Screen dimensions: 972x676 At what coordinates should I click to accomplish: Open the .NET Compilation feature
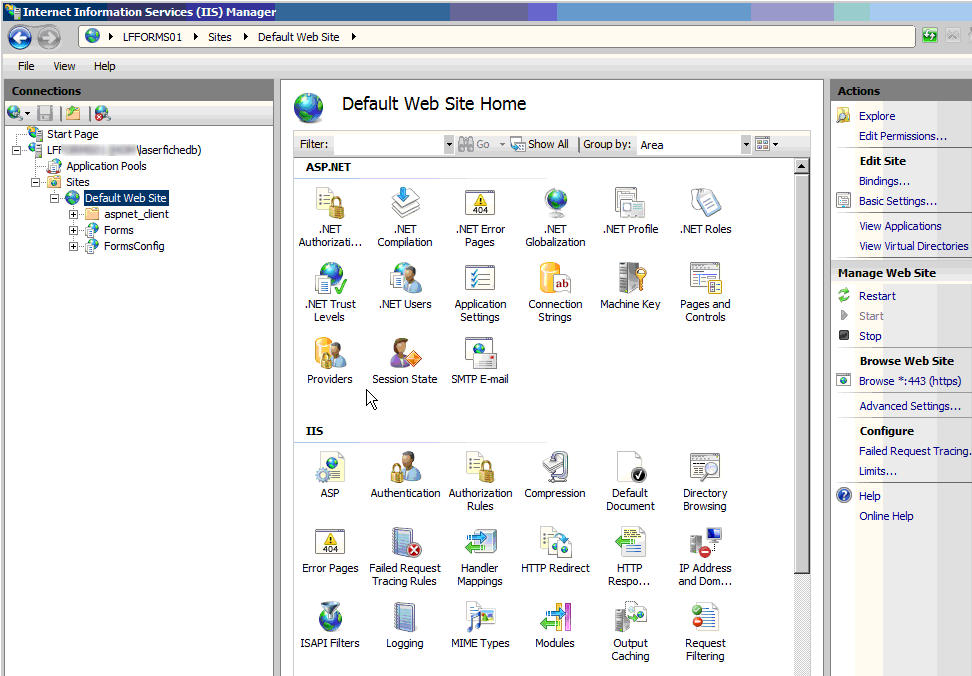pyautogui.click(x=405, y=217)
